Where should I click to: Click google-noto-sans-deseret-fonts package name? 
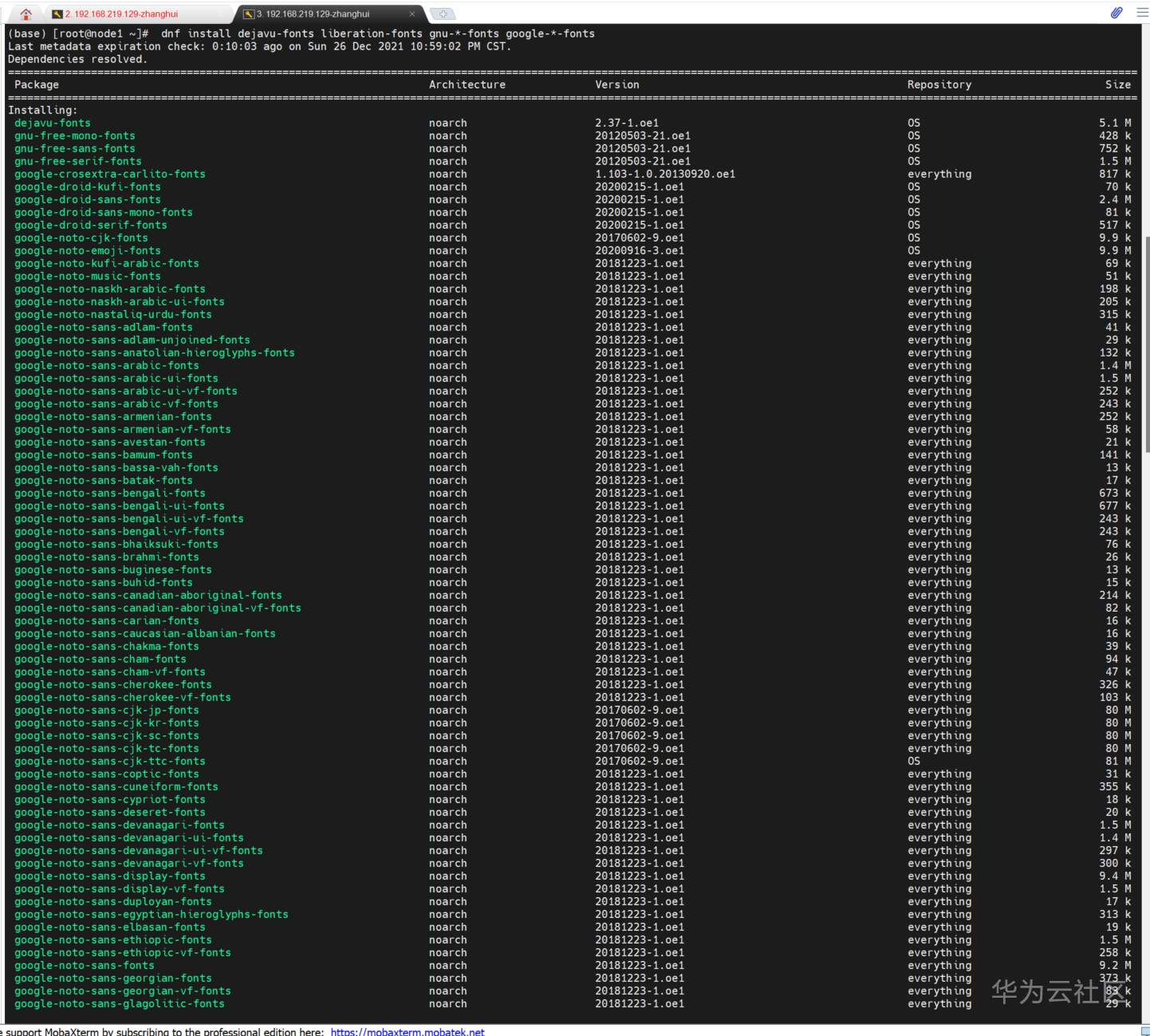pyautogui.click(x=110, y=812)
